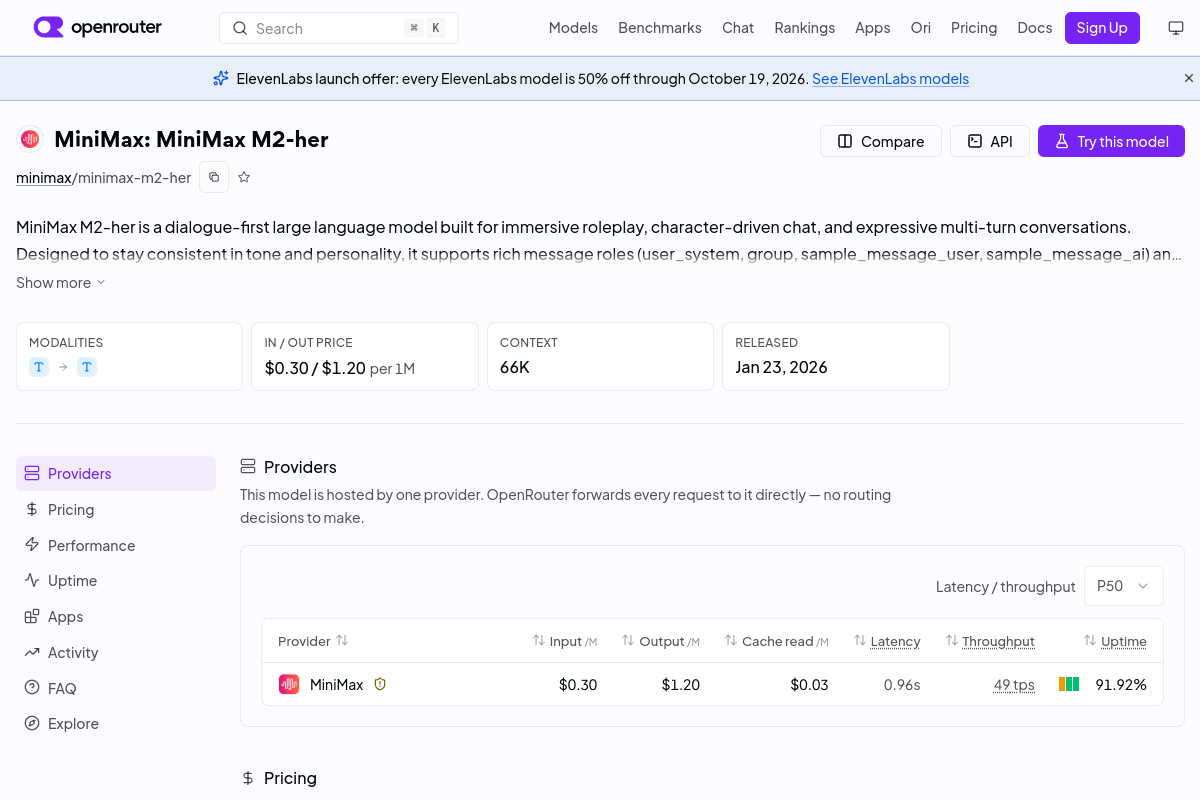View the Activity sidebar section
Image resolution: width=1200 pixels, height=800 pixels.
(116, 653)
